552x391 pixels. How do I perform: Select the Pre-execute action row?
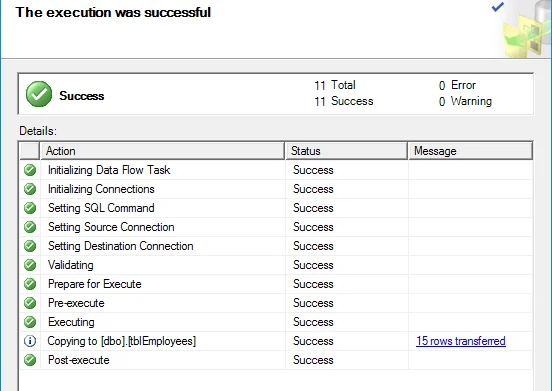point(276,303)
